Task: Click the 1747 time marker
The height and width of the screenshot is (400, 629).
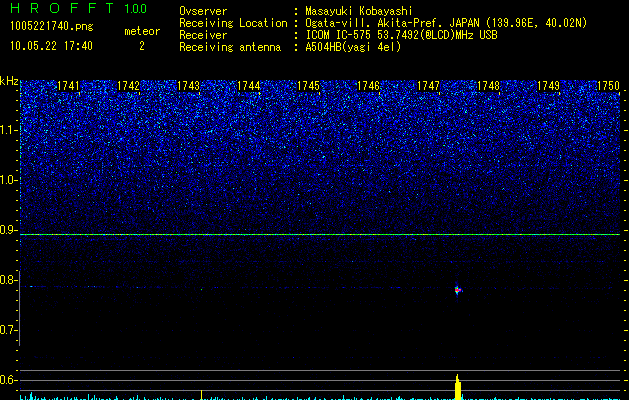Action: 428,86
